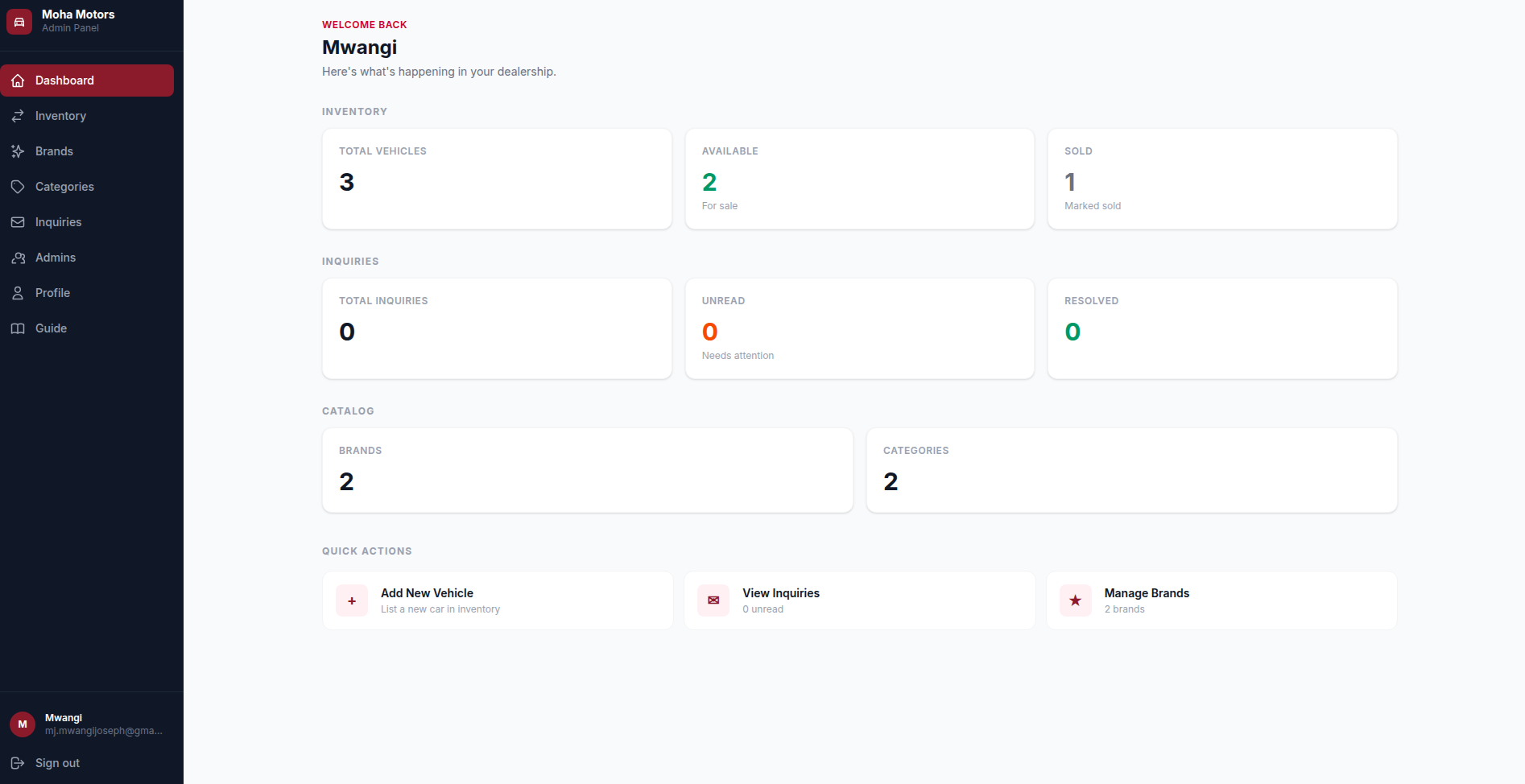1525x784 pixels.
Task: Open the Inventory menu item
Action: (x=87, y=116)
